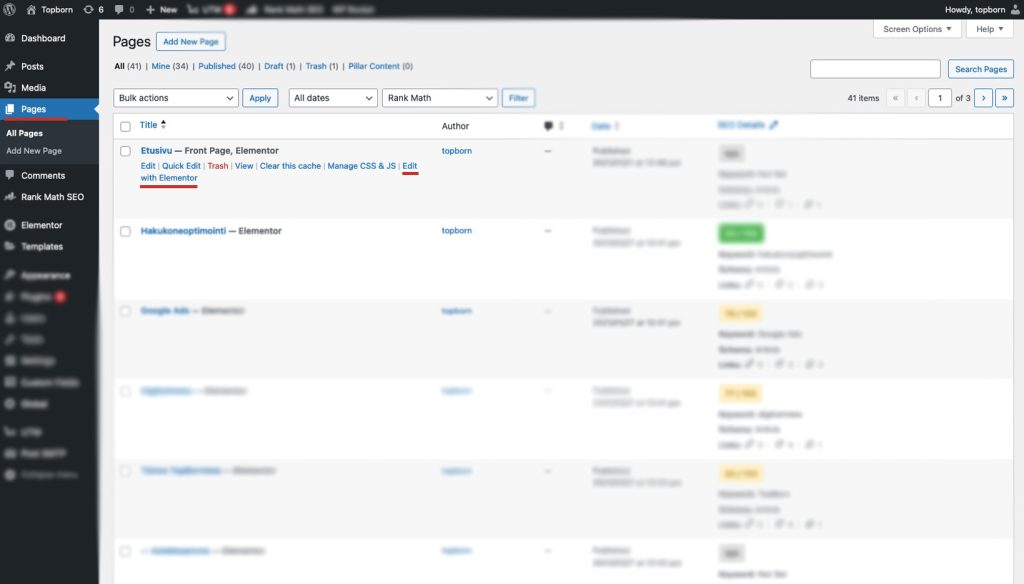Click current page number field
Screen dimensions: 1024x584
pos(940,97)
